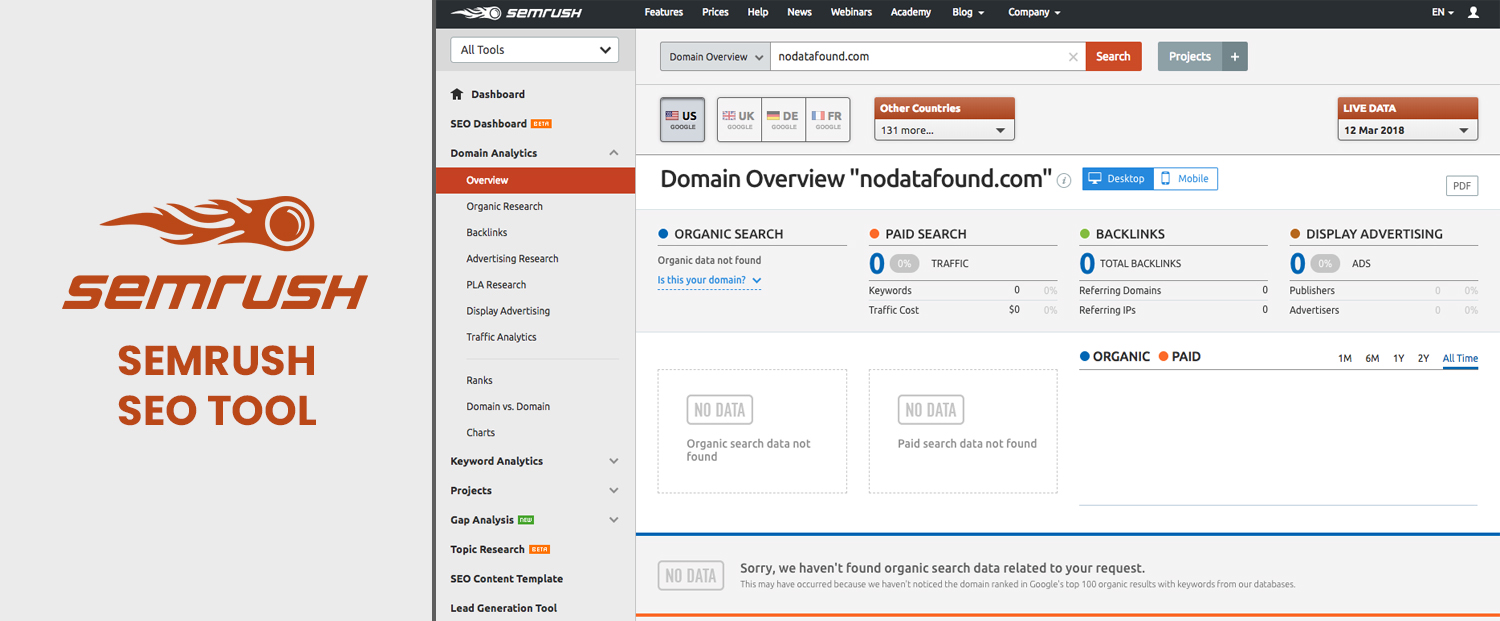Open the All Tools dropdown
This screenshot has height=621, width=1500.
click(x=535, y=50)
